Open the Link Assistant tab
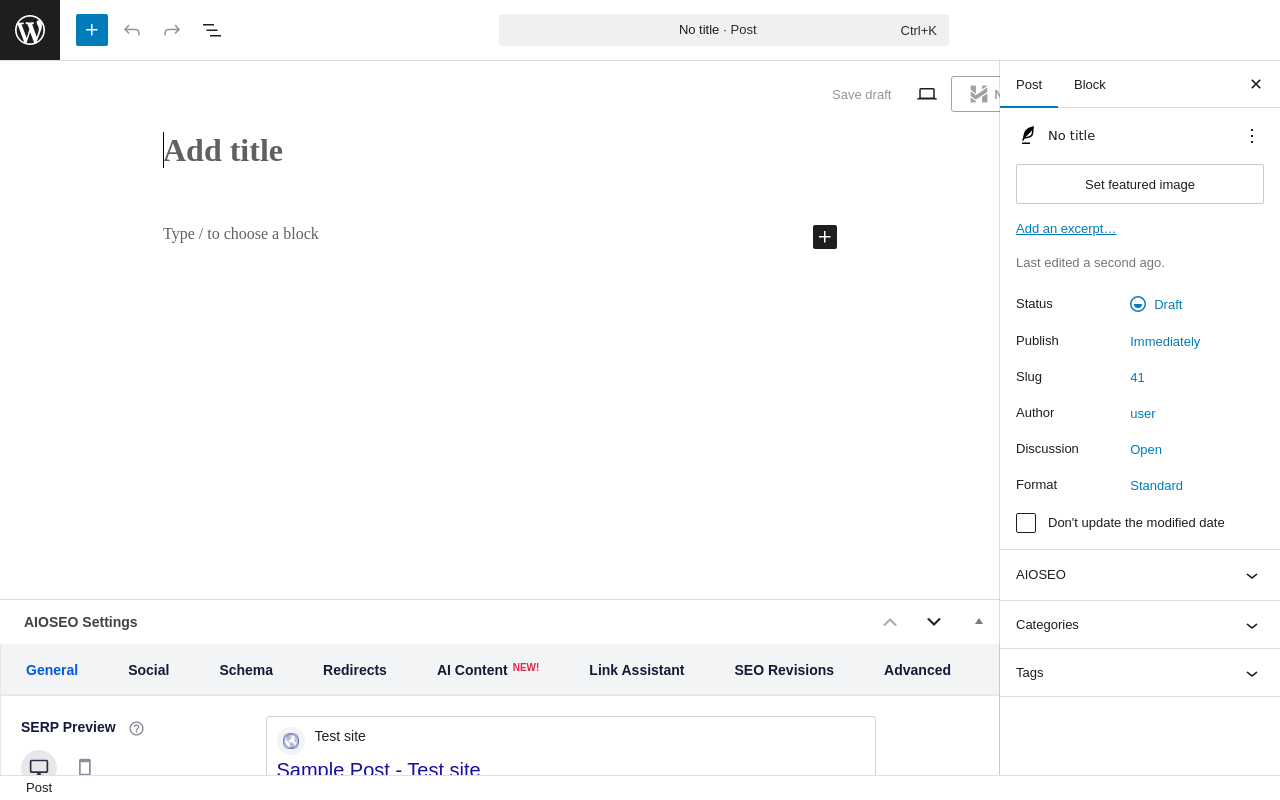1280x800 pixels. point(637,670)
